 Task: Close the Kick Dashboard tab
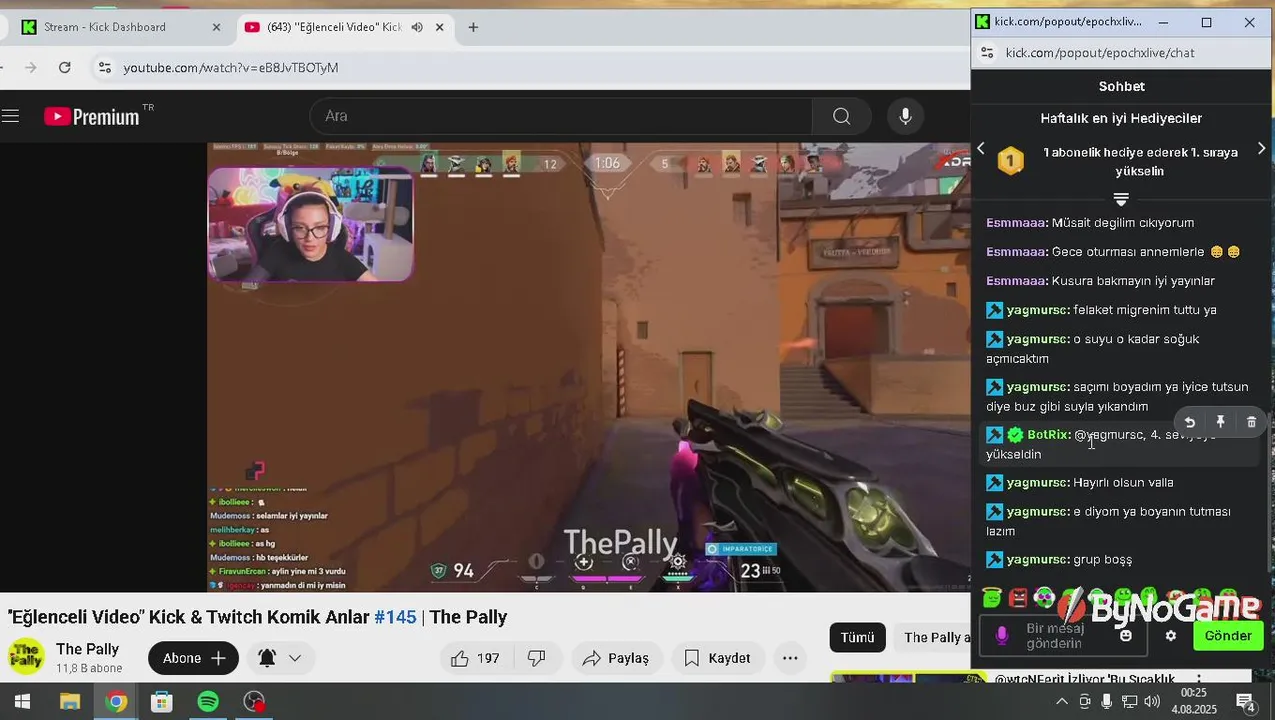[216, 27]
